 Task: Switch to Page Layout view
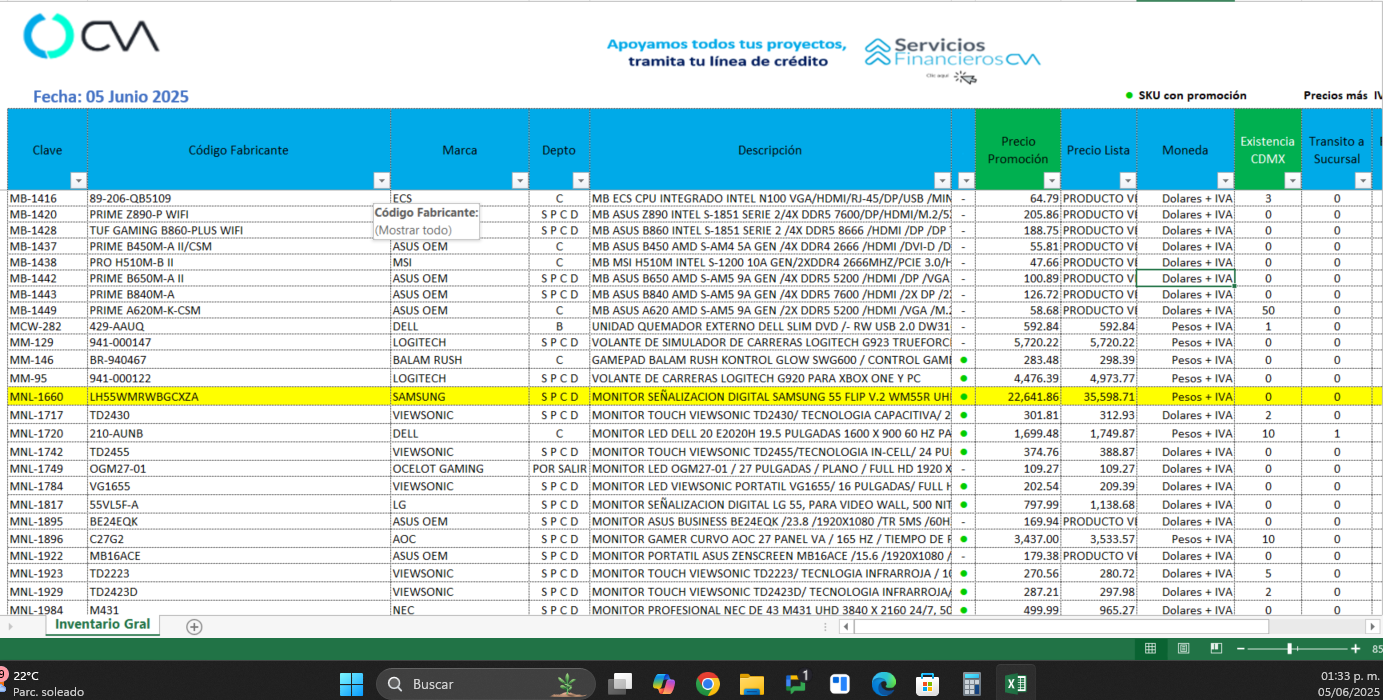pyautogui.click(x=1183, y=649)
